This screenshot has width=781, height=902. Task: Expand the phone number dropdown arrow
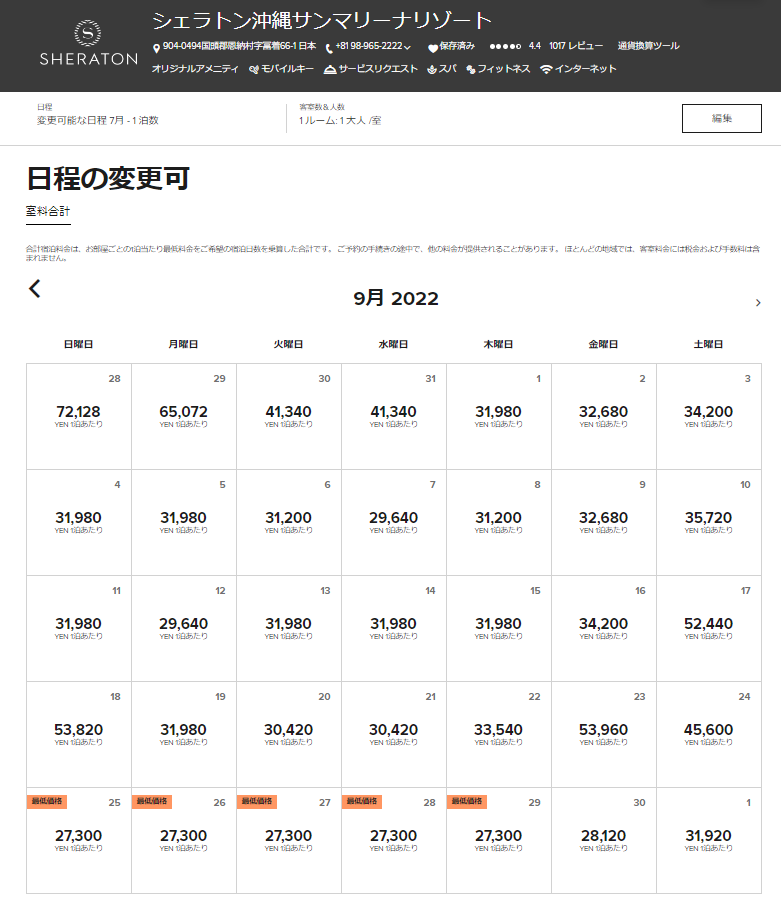pyautogui.click(x=408, y=48)
